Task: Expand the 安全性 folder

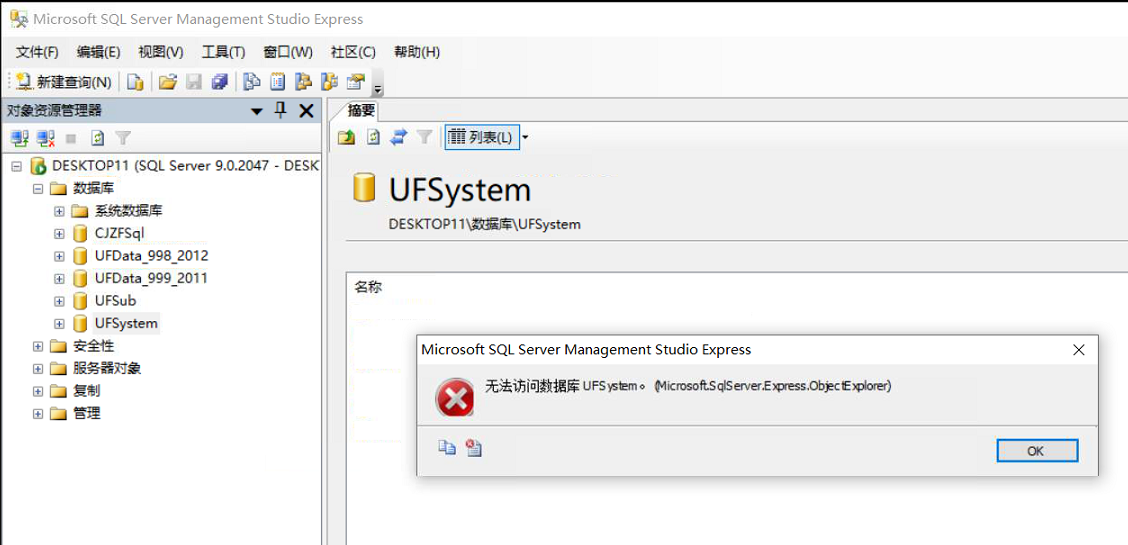Action: coord(38,347)
